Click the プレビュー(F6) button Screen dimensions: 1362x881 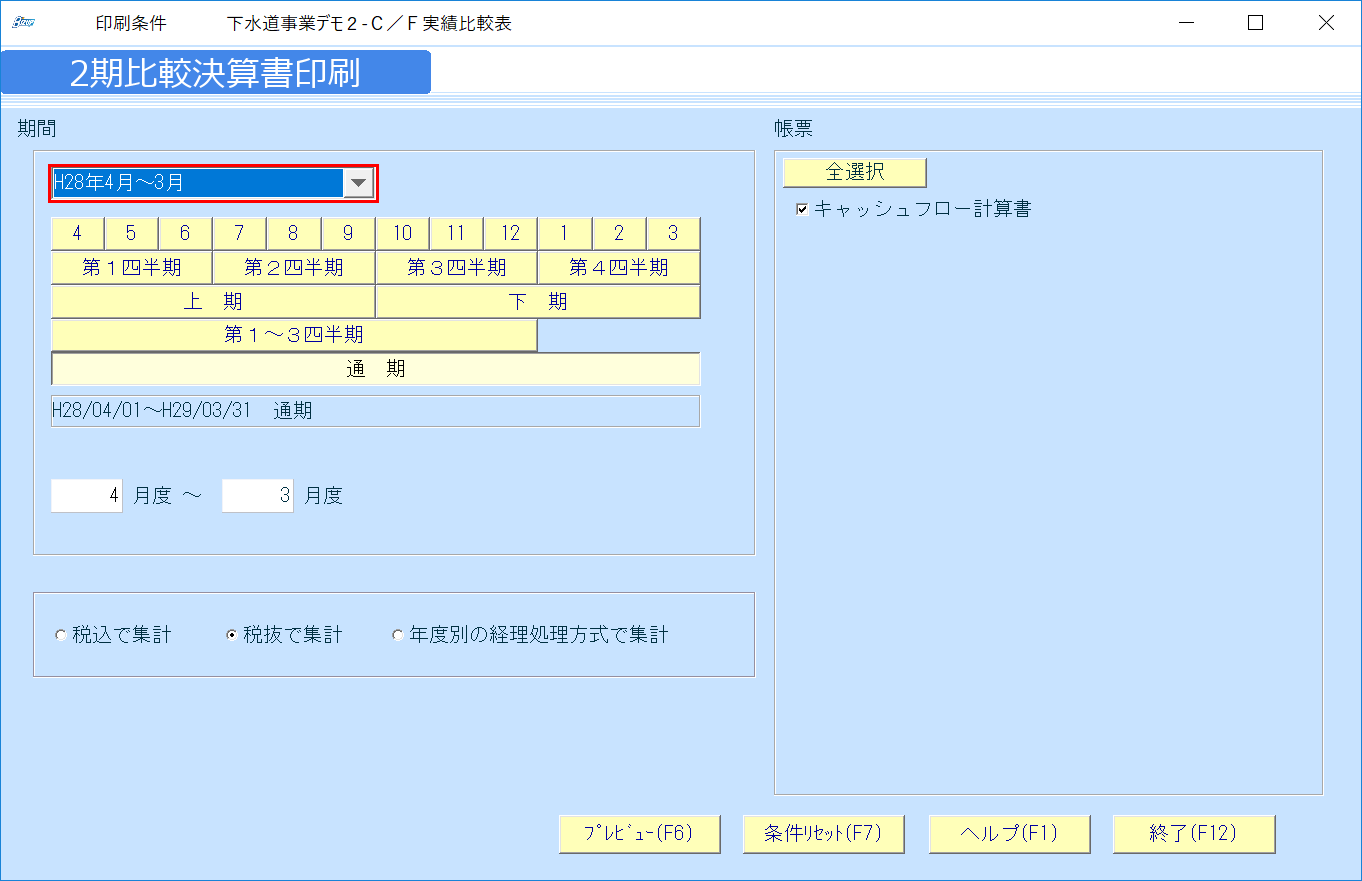pyautogui.click(x=639, y=833)
